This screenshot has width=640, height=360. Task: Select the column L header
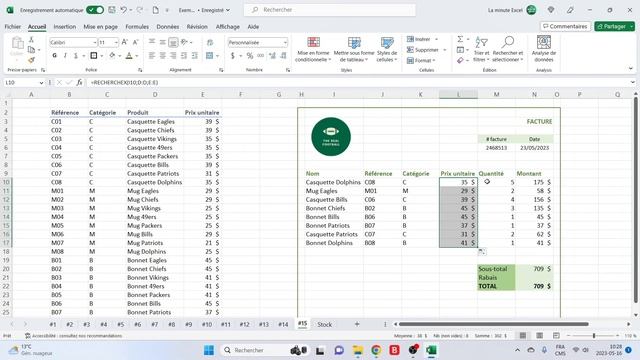458,95
